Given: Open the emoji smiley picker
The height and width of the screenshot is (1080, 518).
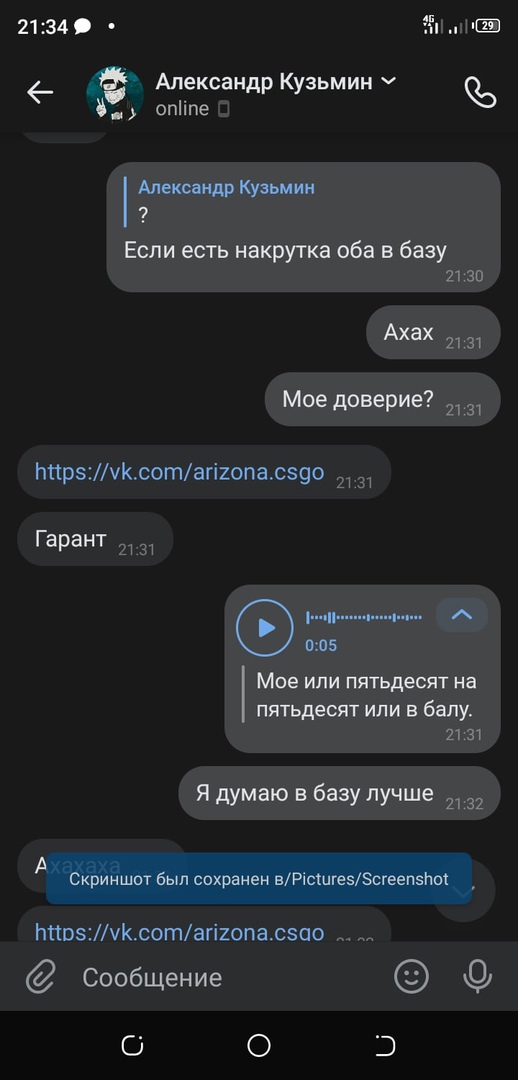Looking at the screenshot, I should pos(411,977).
